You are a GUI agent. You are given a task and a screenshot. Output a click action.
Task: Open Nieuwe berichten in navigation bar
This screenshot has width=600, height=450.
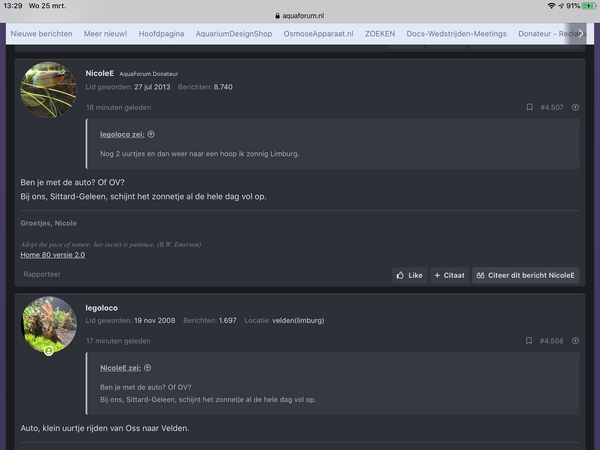[x=41, y=34]
